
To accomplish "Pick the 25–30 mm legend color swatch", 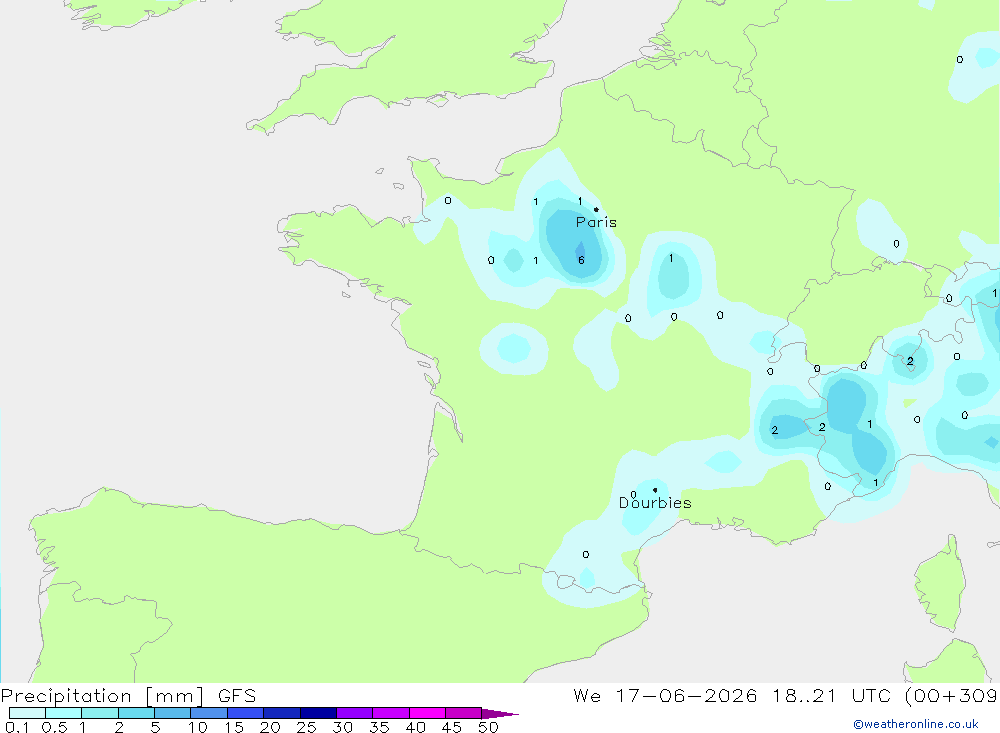I will point(318,713).
